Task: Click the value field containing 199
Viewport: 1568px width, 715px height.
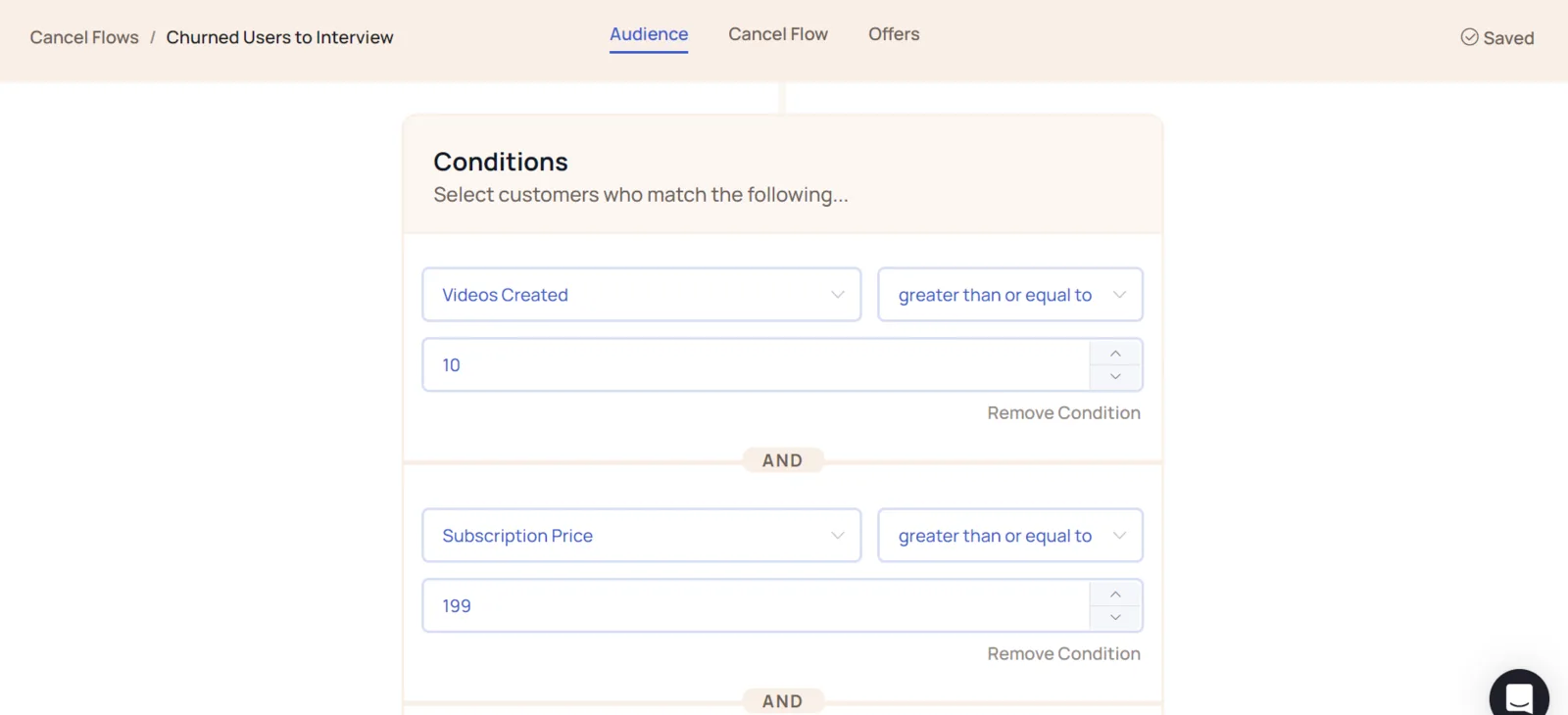Action: pos(756,606)
